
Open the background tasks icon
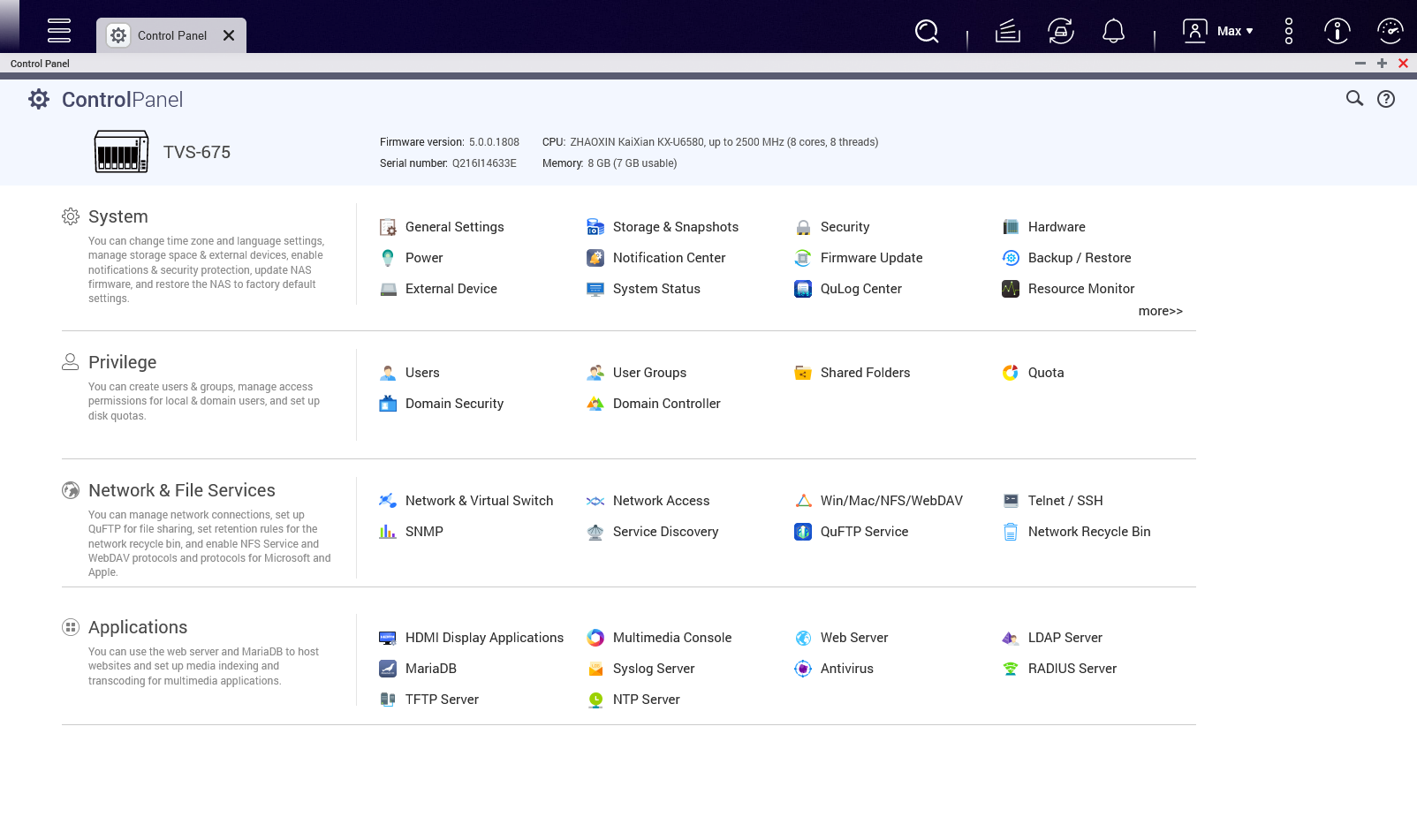pyautogui.click(x=1007, y=32)
